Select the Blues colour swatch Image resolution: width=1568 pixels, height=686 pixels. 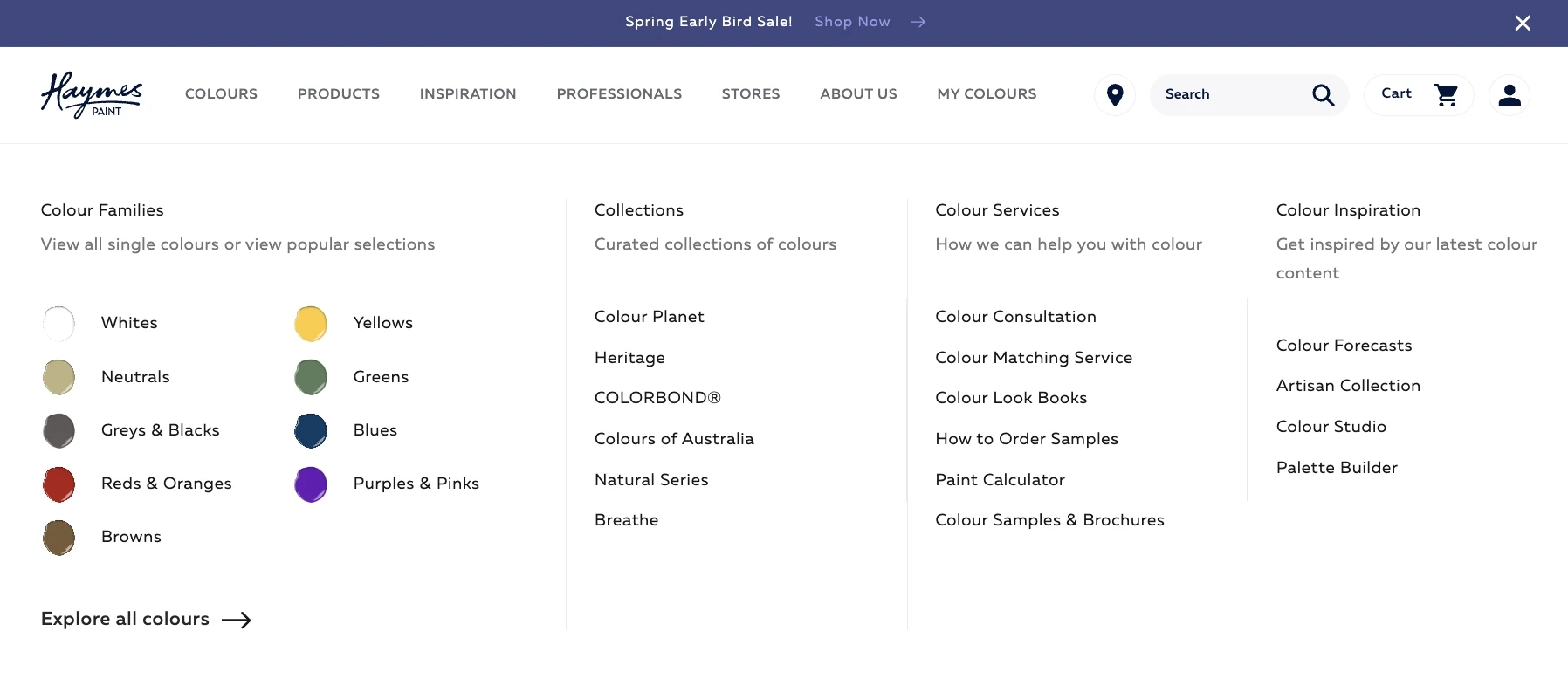pyautogui.click(x=311, y=430)
